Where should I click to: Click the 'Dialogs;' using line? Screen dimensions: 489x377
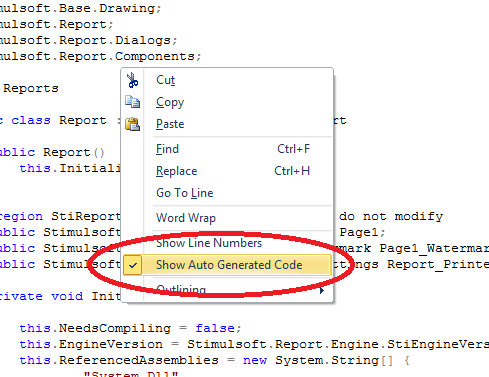coord(146,40)
